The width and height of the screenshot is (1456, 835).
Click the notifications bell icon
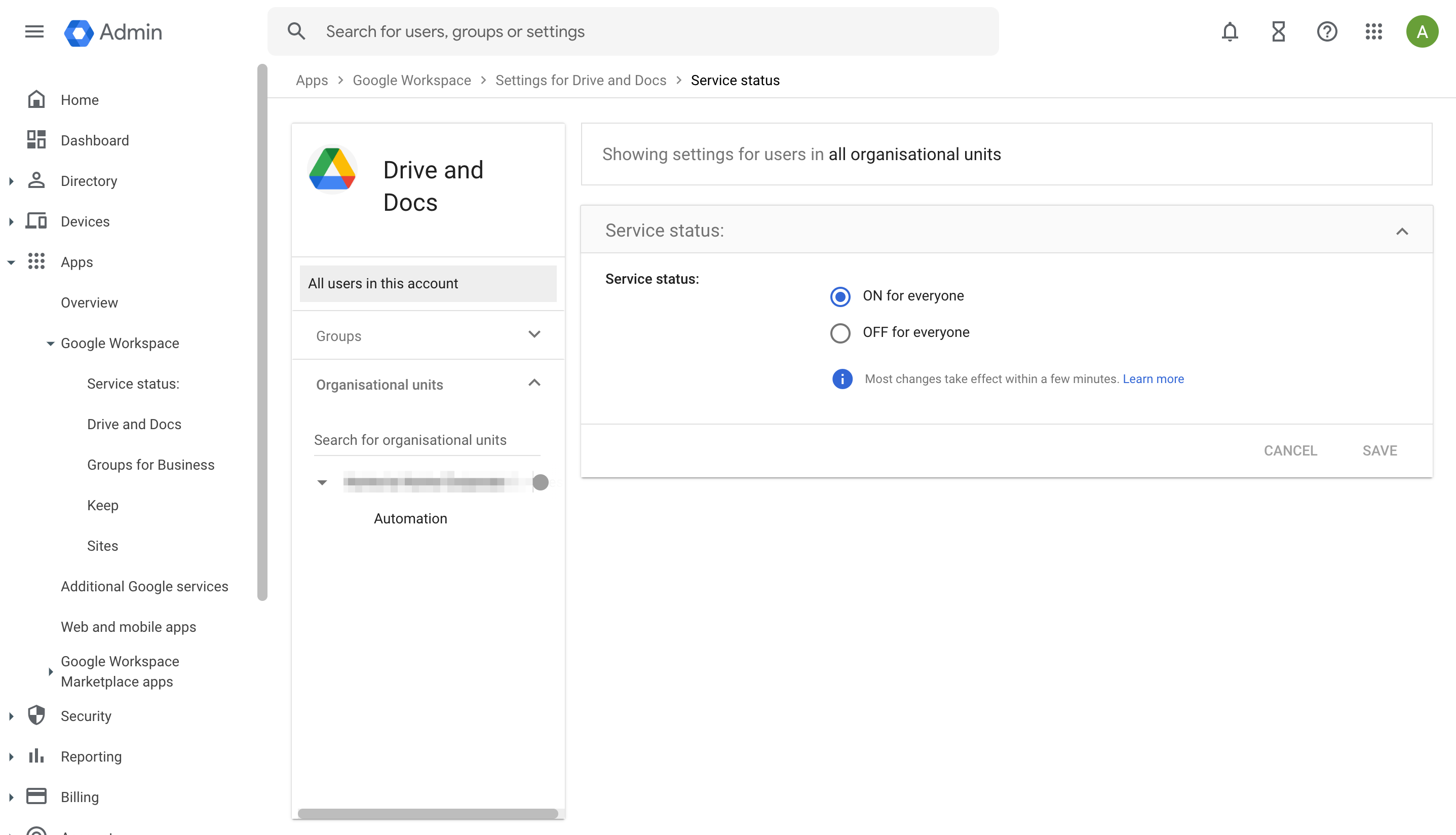[x=1230, y=31]
